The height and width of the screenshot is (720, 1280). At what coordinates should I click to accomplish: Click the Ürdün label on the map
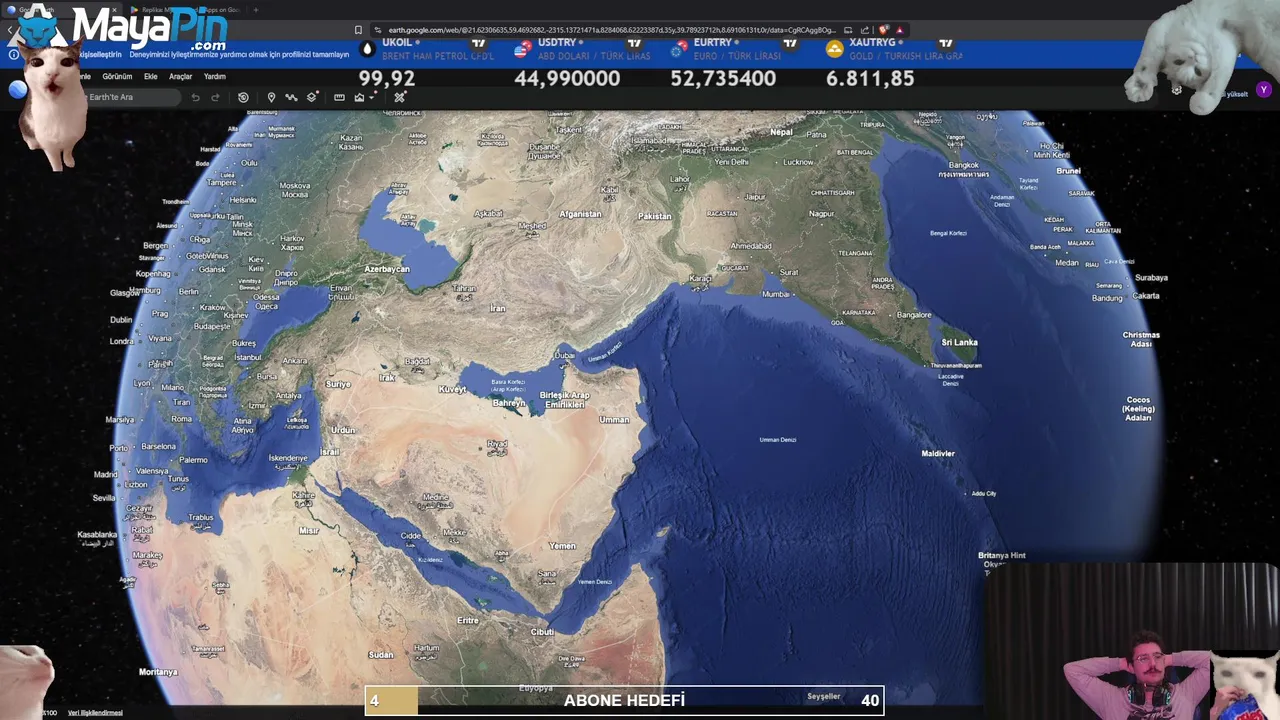point(343,430)
